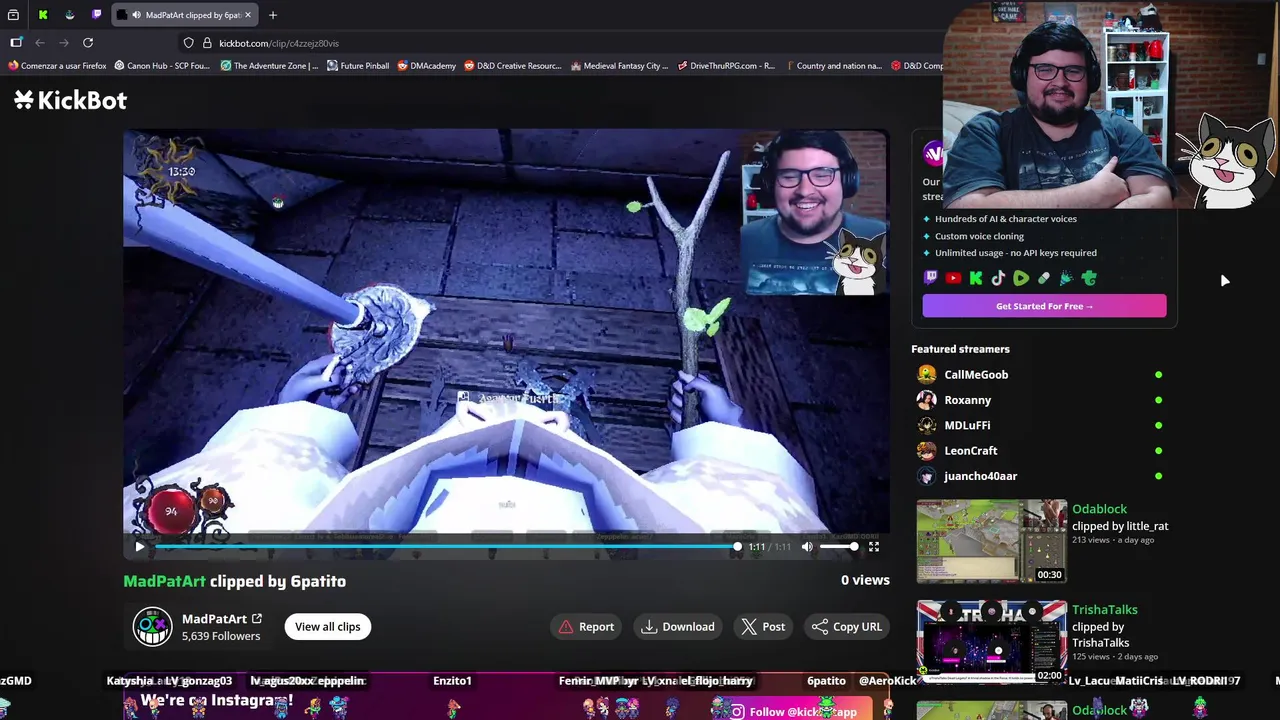
Task: Open a new browser tab
Action: coord(273,15)
